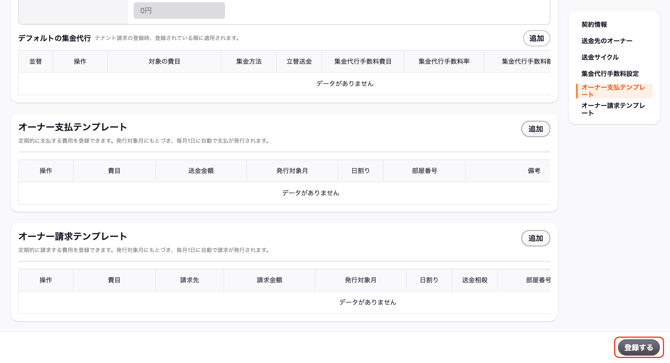
Task: Click 日割り header in the オーナー請求テンプレート table
Action: pos(429,280)
